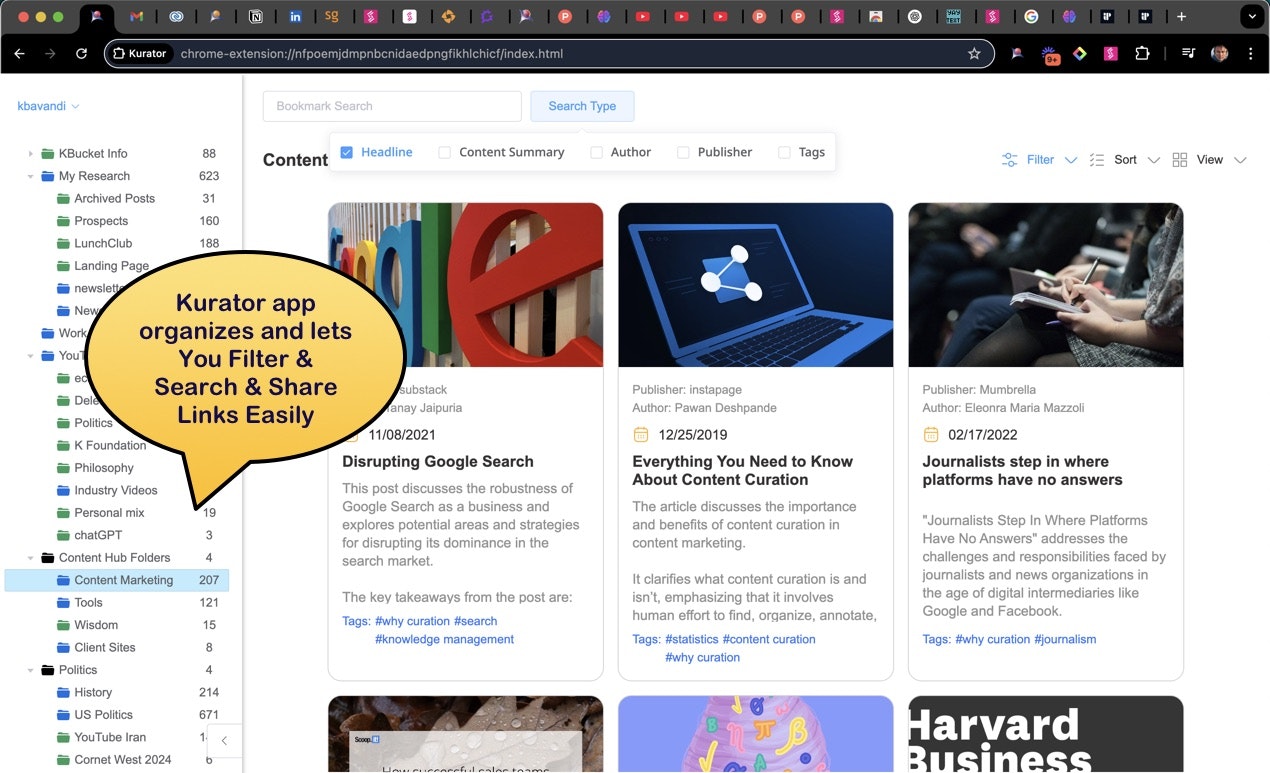Select the Client Sites folder row
This screenshot has width=1270, height=773.
click(117, 648)
